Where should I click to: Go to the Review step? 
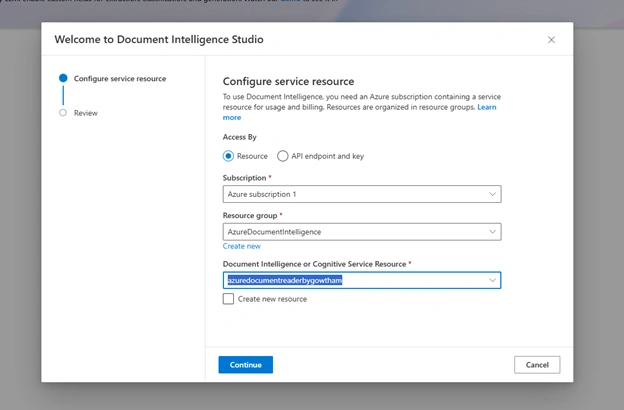tap(86, 113)
